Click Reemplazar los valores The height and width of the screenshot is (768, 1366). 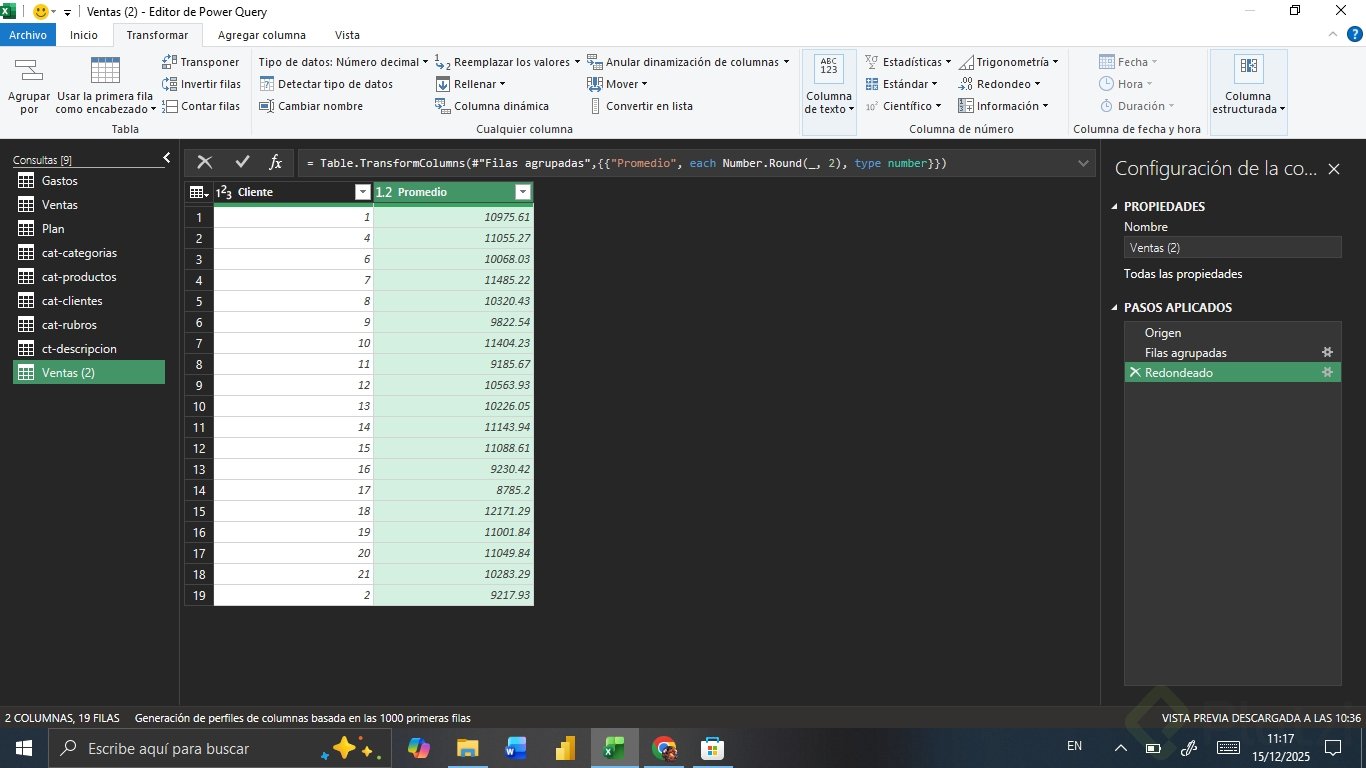[508, 62]
